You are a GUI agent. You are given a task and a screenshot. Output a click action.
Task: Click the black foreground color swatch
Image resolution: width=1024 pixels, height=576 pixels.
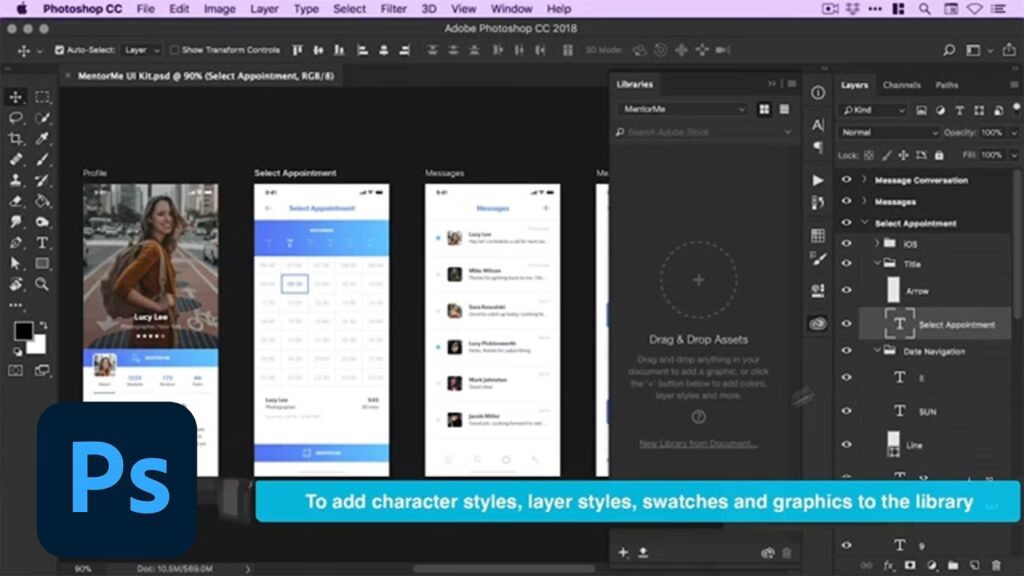tap(23, 331)
